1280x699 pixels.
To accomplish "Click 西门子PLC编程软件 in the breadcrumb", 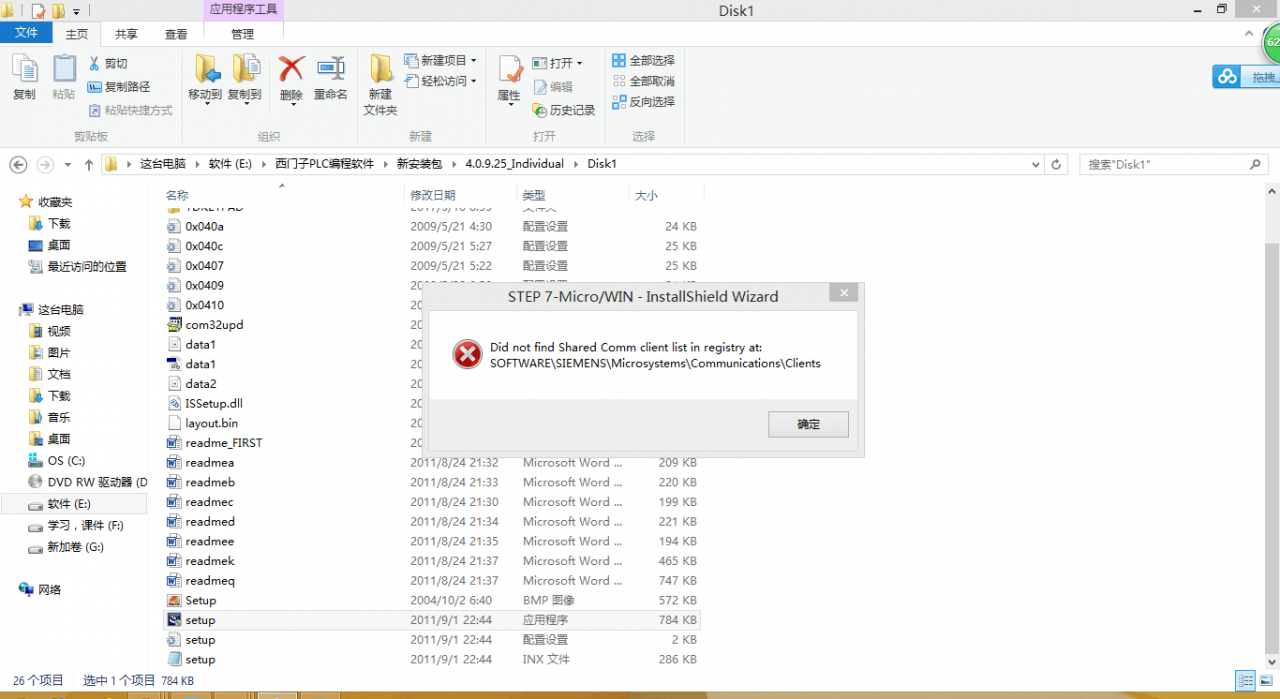I will pos(324,164).
